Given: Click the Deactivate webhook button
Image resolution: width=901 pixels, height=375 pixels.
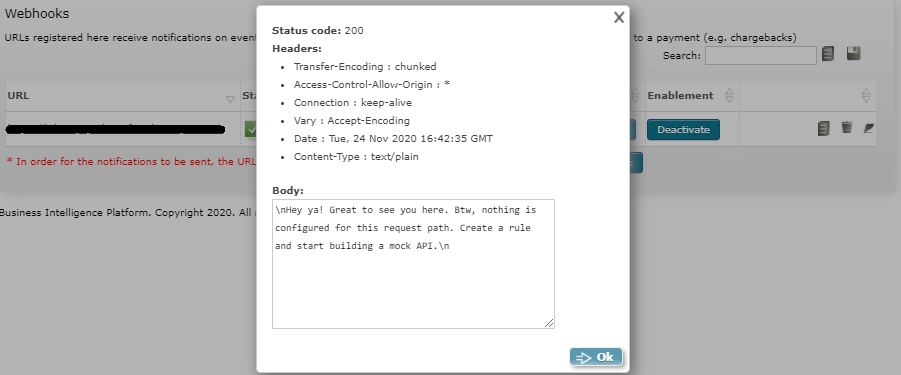Looking at the screenshot, I should pyautogui.click(x=683, y=129).
